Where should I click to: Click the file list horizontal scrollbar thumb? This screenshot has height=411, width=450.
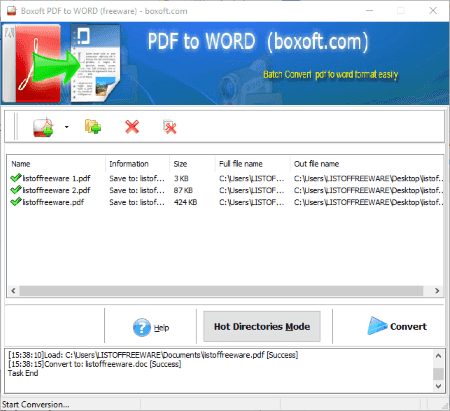click(x=221, y=291)
